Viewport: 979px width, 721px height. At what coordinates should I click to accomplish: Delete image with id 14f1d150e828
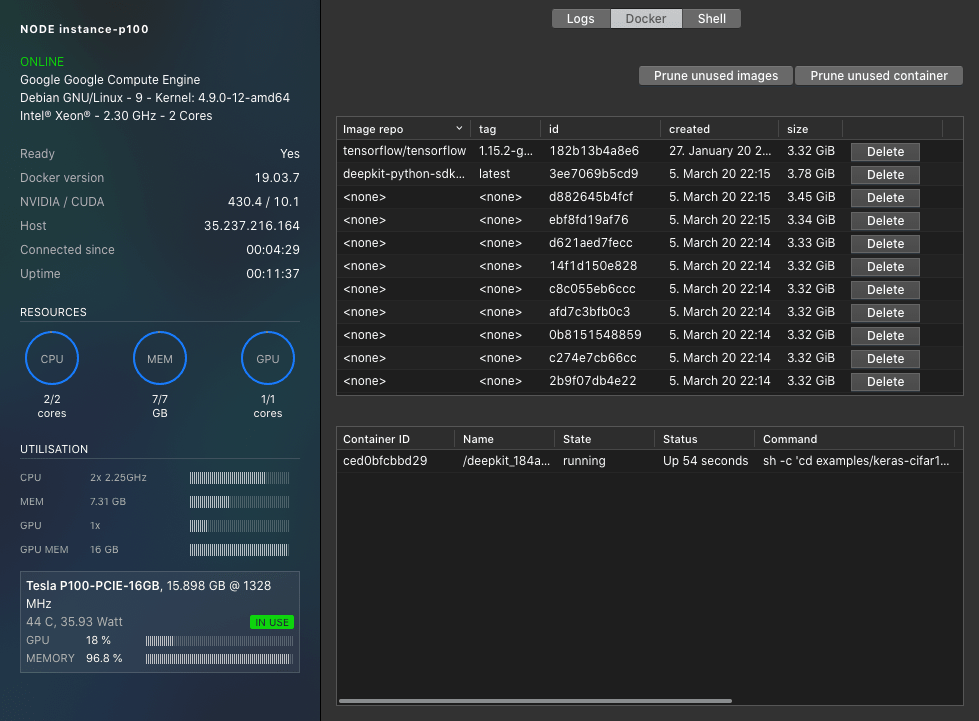click(885, 267)
